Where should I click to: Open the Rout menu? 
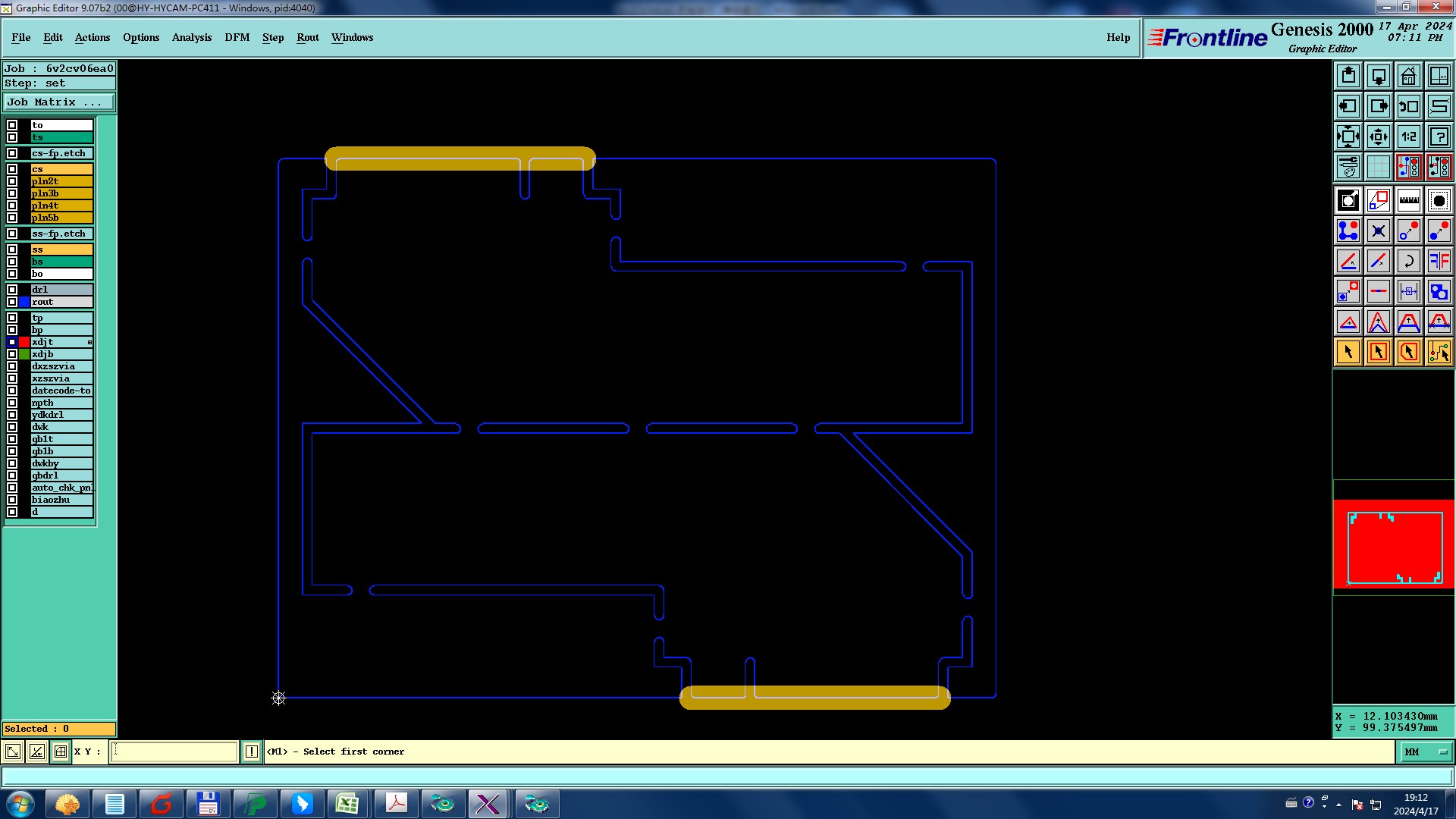(x=307, y=37)
